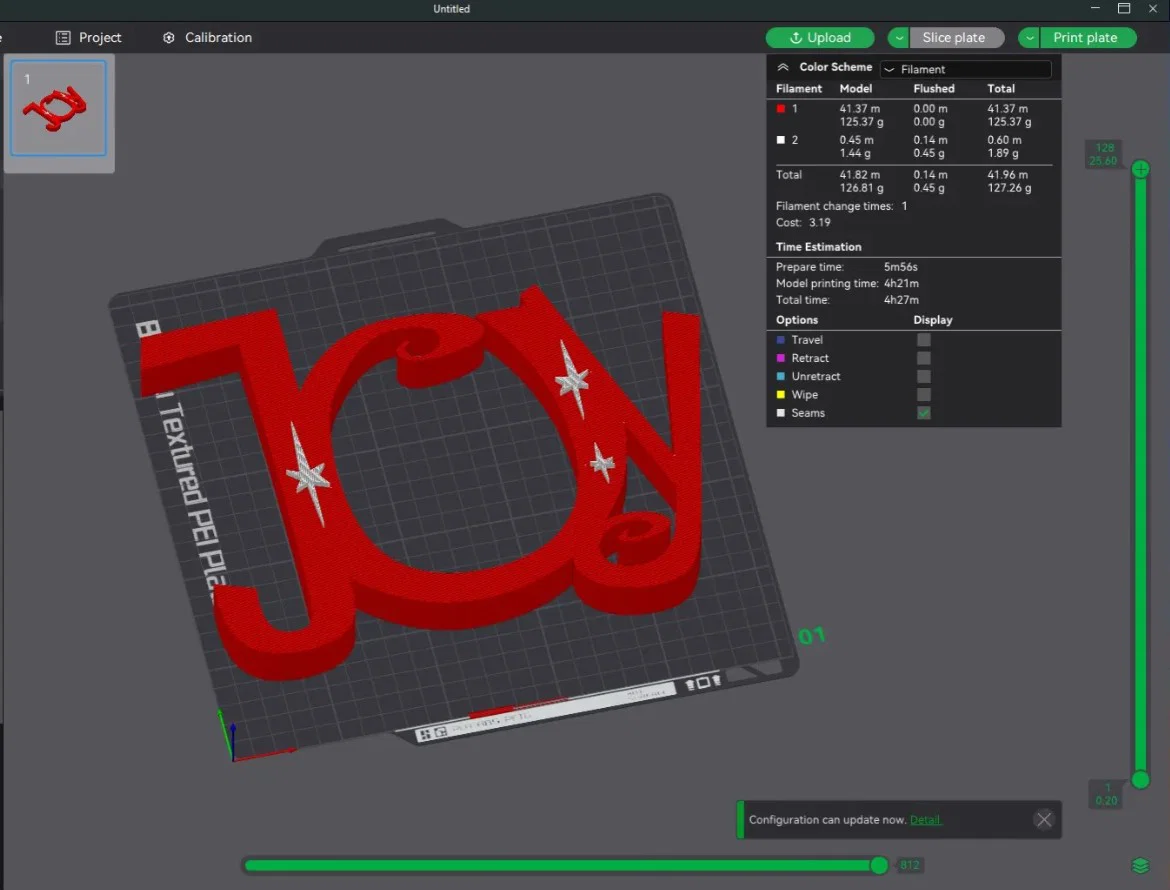The image size is (1170, 890).
Task: Click the Travel blue color marker
Action: coord(780,339)
